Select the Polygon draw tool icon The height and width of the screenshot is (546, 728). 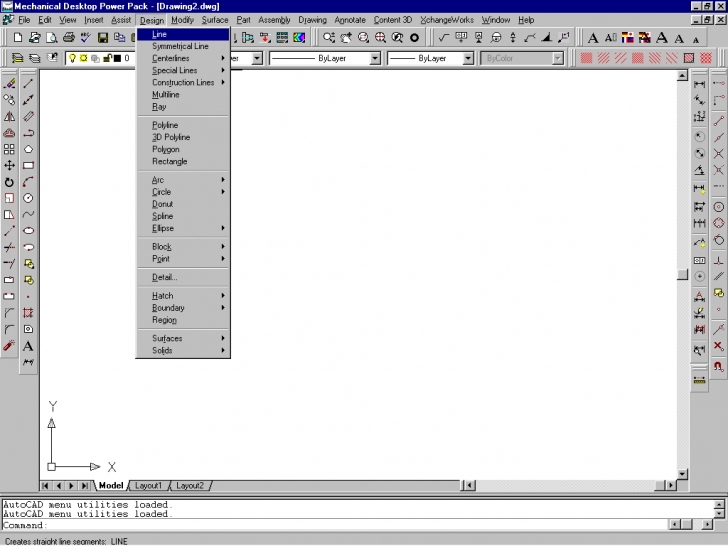click(28, 149)
